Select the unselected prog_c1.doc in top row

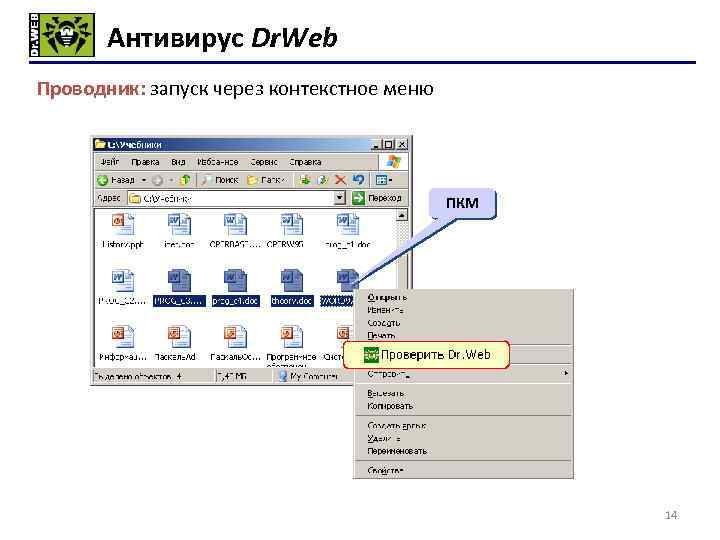[347, 225]
